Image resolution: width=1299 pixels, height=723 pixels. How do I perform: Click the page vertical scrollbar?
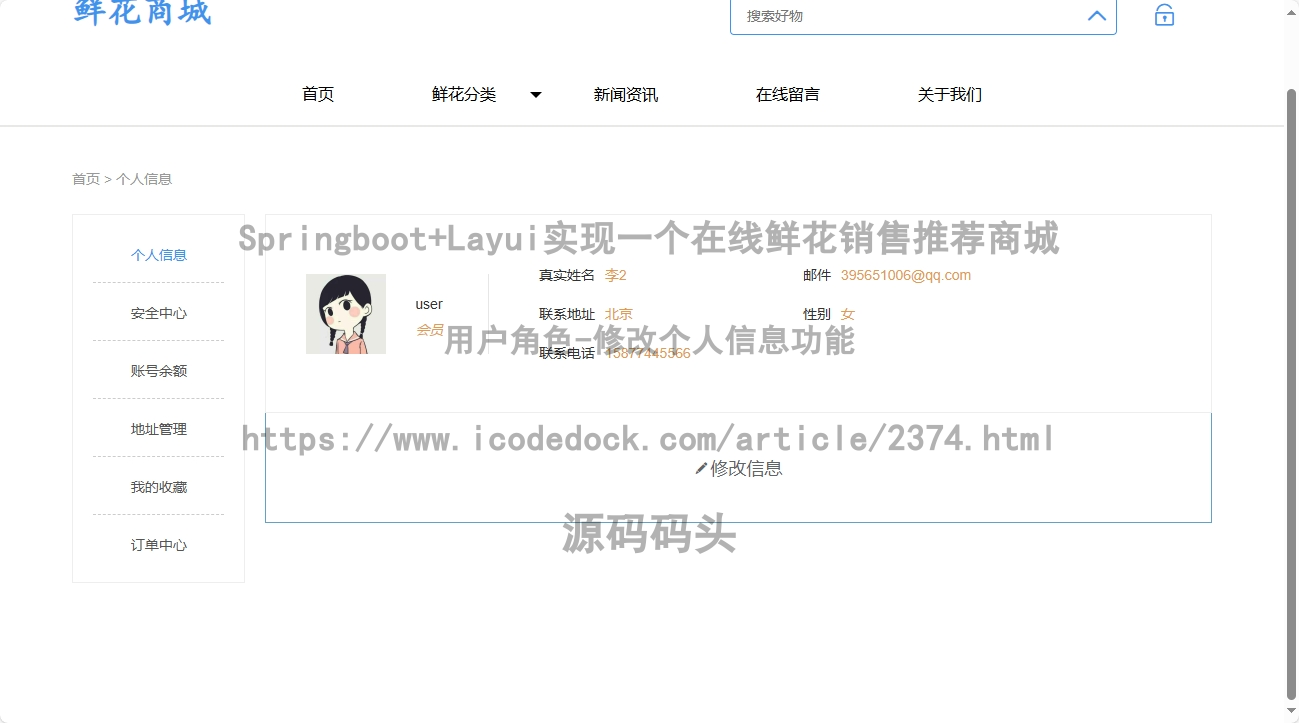click(1291, 395)
